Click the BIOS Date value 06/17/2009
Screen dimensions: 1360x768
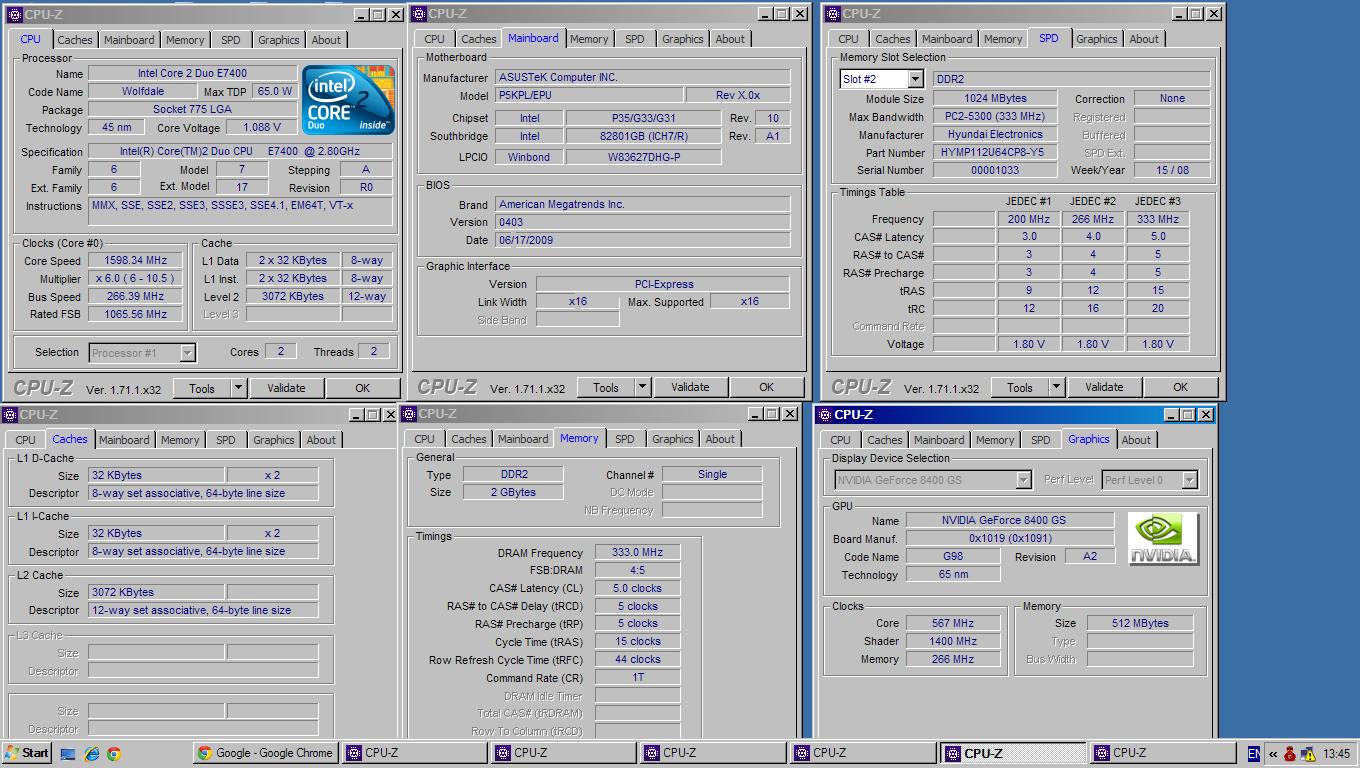[x=642, y=240]
